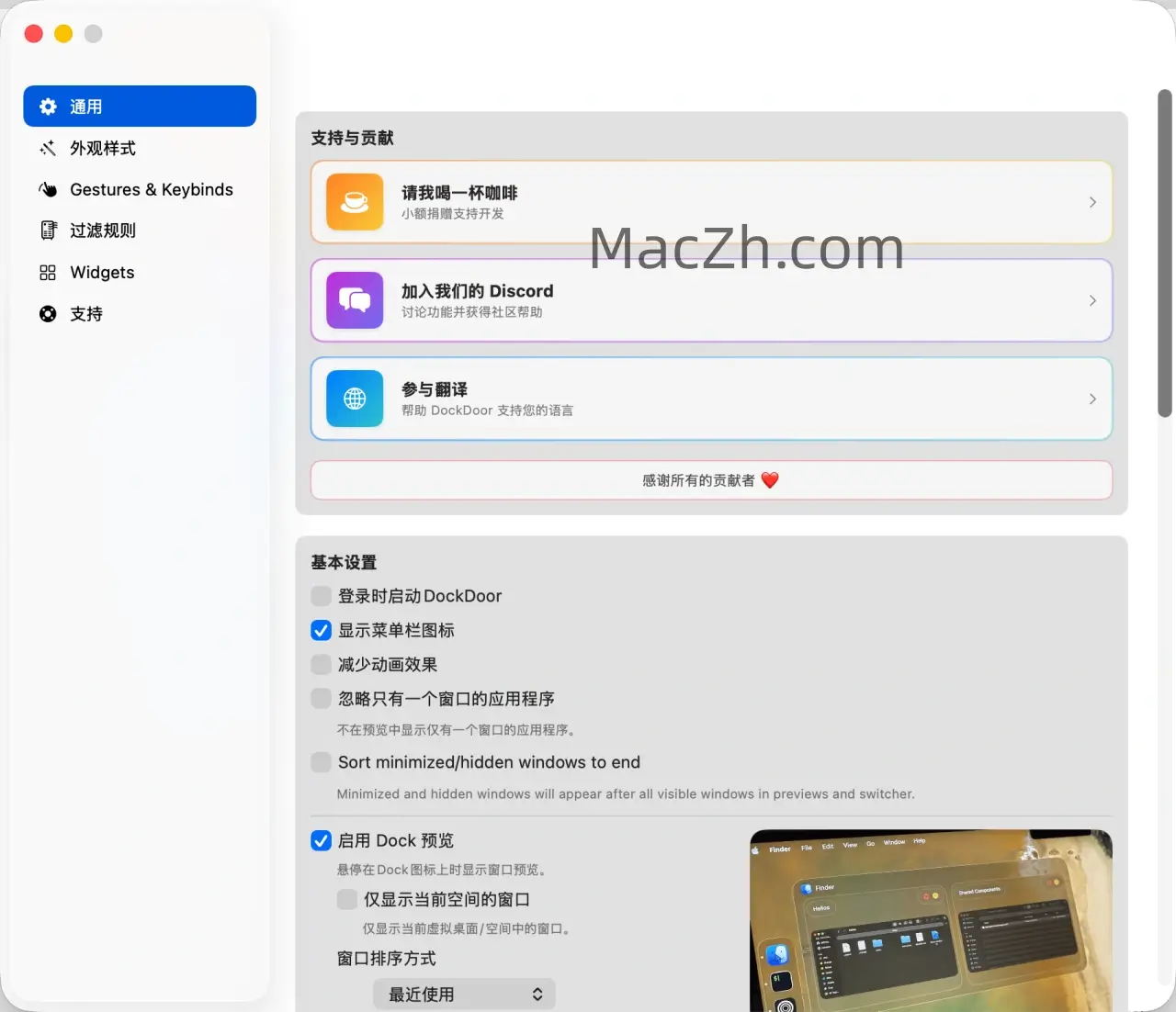
Task: Open the 最近使用 sort order dropdown
Action: [x=464, y=994]
